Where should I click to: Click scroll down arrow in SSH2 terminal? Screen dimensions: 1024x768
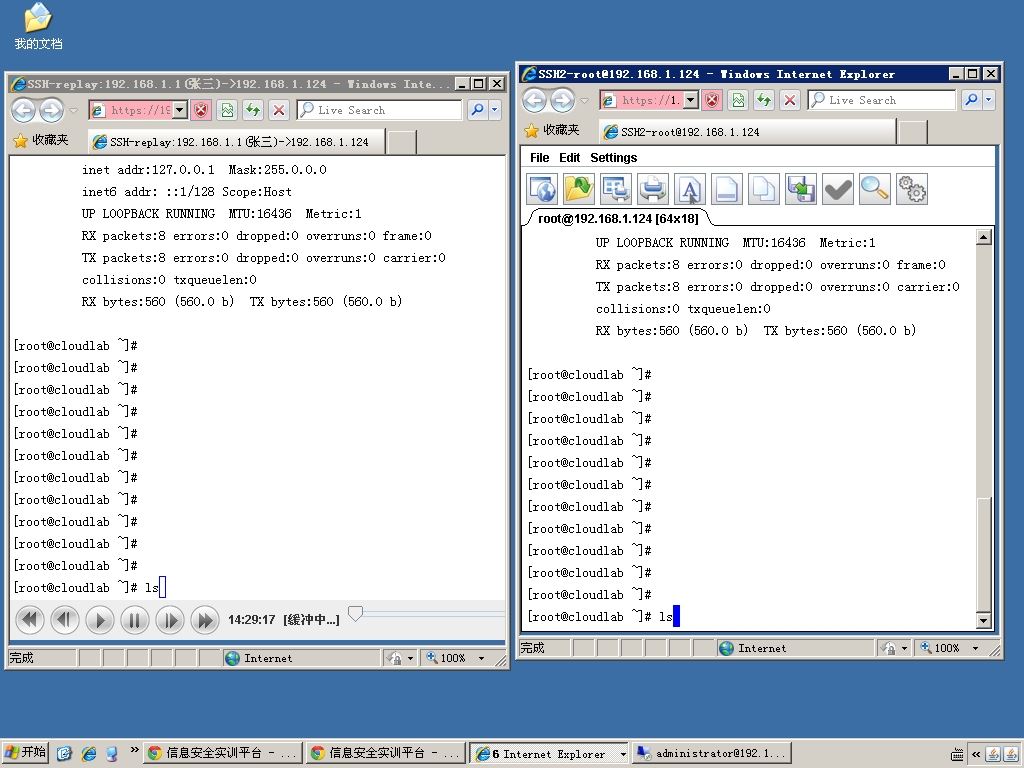click(984, 620)
